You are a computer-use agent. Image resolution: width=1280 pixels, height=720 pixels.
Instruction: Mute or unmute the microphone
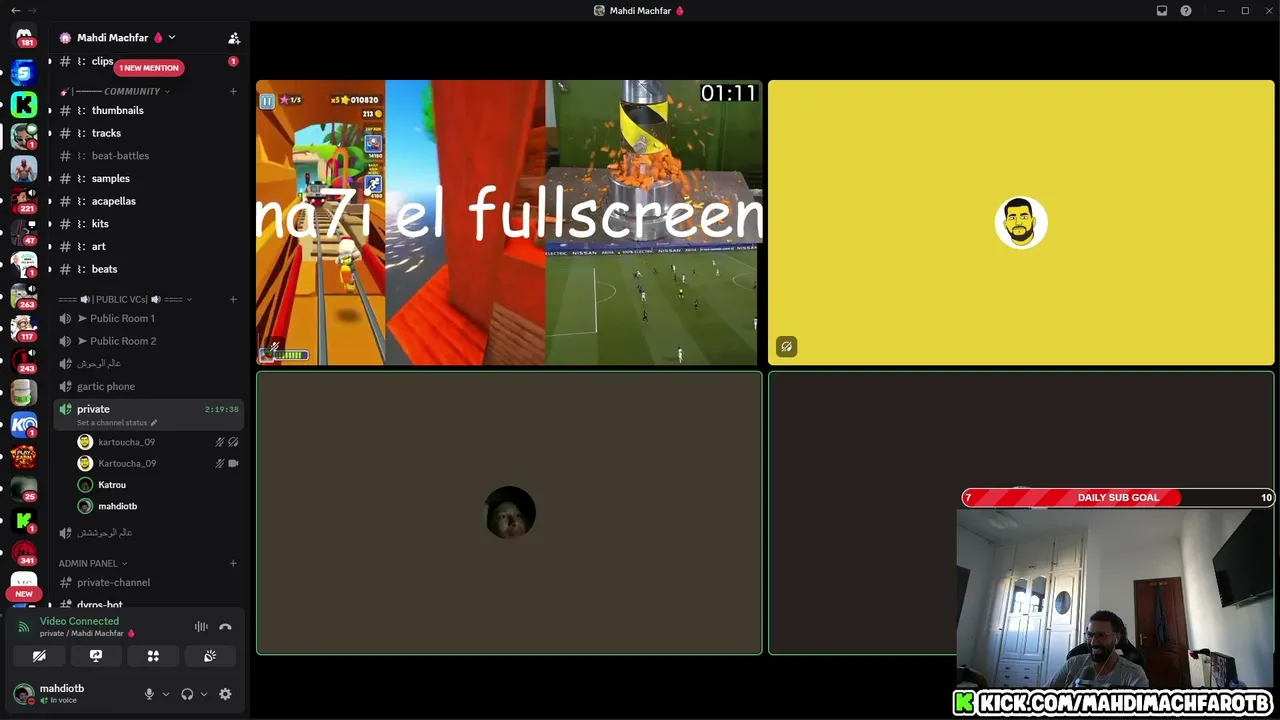pos(149,694)
